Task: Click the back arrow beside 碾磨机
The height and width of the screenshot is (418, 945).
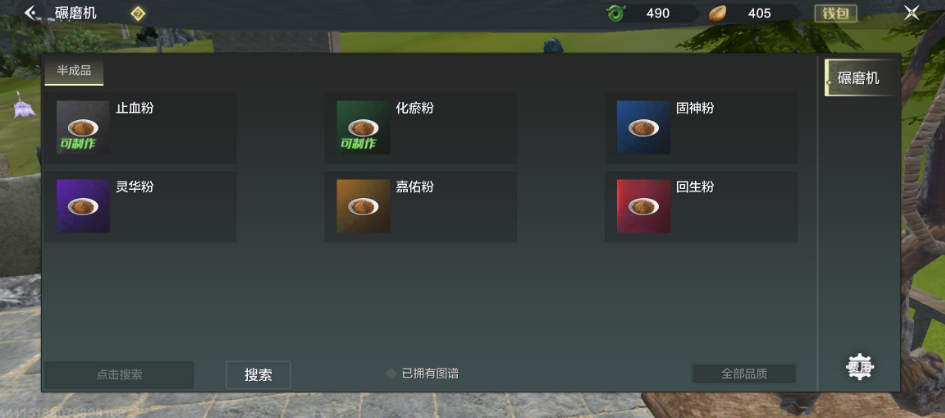Action: pyautogui.click(x=30, y=13)
